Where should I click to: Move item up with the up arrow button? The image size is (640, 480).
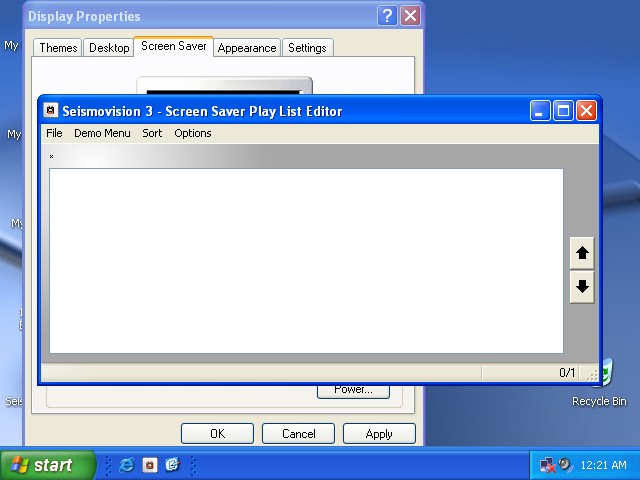click(582, 253)
